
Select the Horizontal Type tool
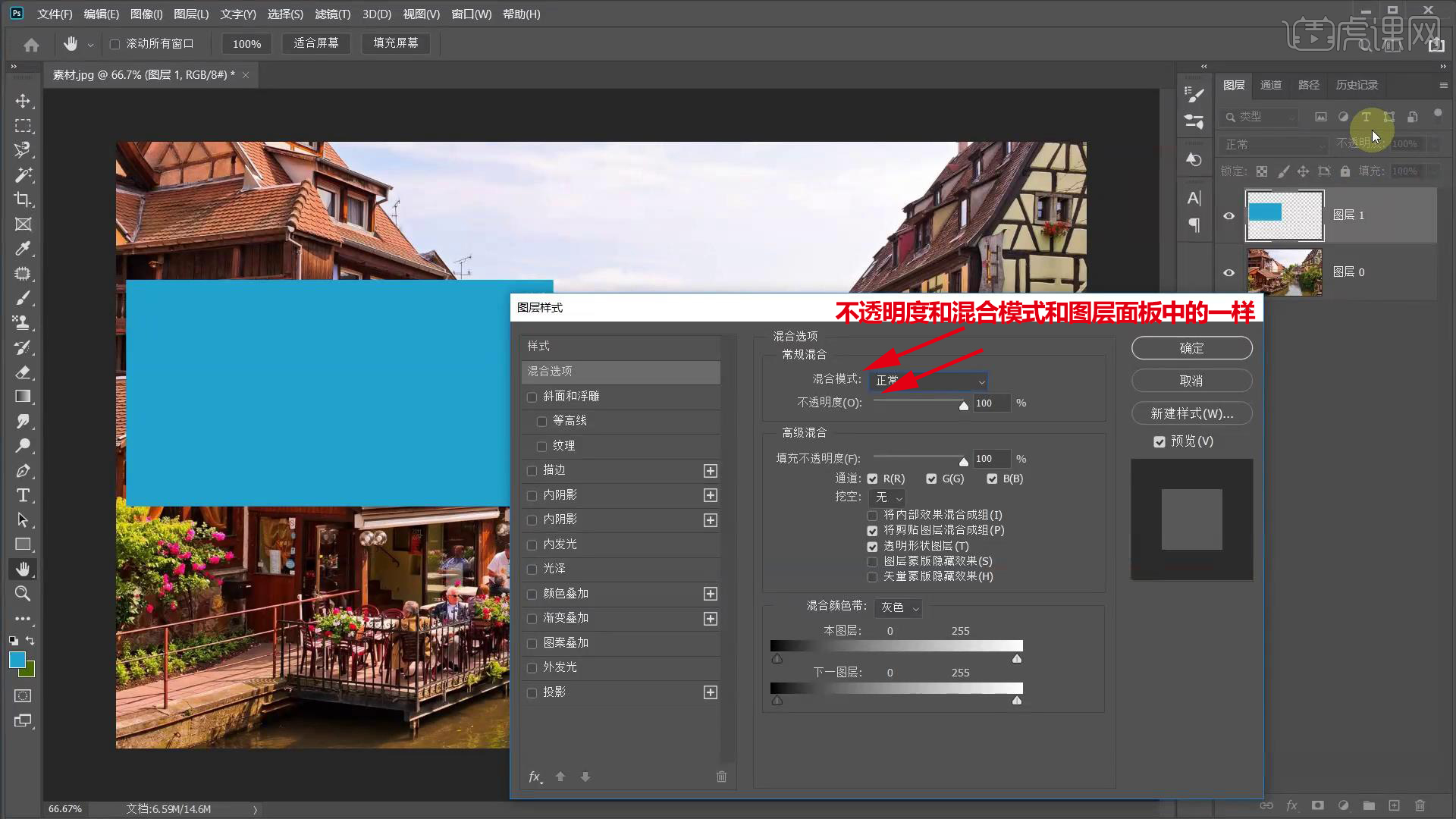[x=23, y=495]
